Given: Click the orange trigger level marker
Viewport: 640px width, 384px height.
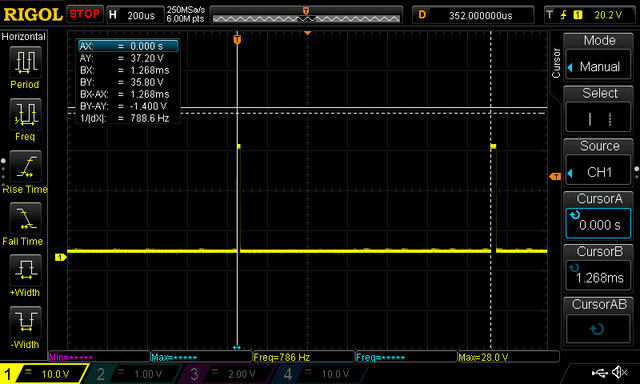Looking at the screenshot, I should point(555,176).
